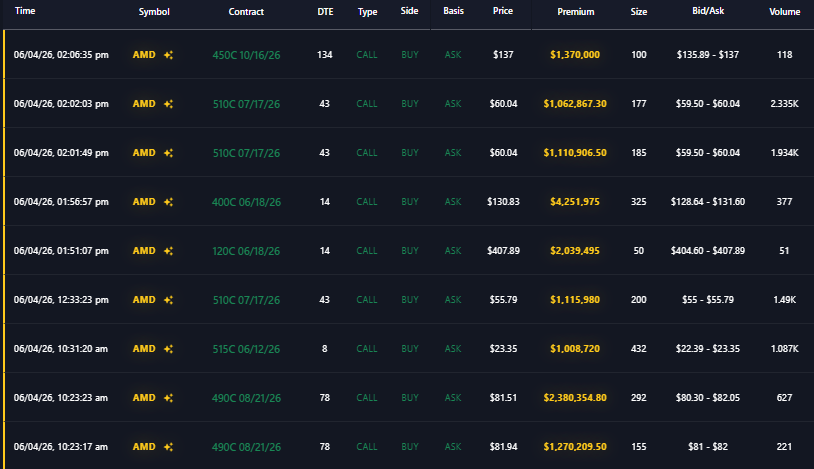Click timestamp 06/04/26, 10:23:23 am

click(x=61, y=398)
